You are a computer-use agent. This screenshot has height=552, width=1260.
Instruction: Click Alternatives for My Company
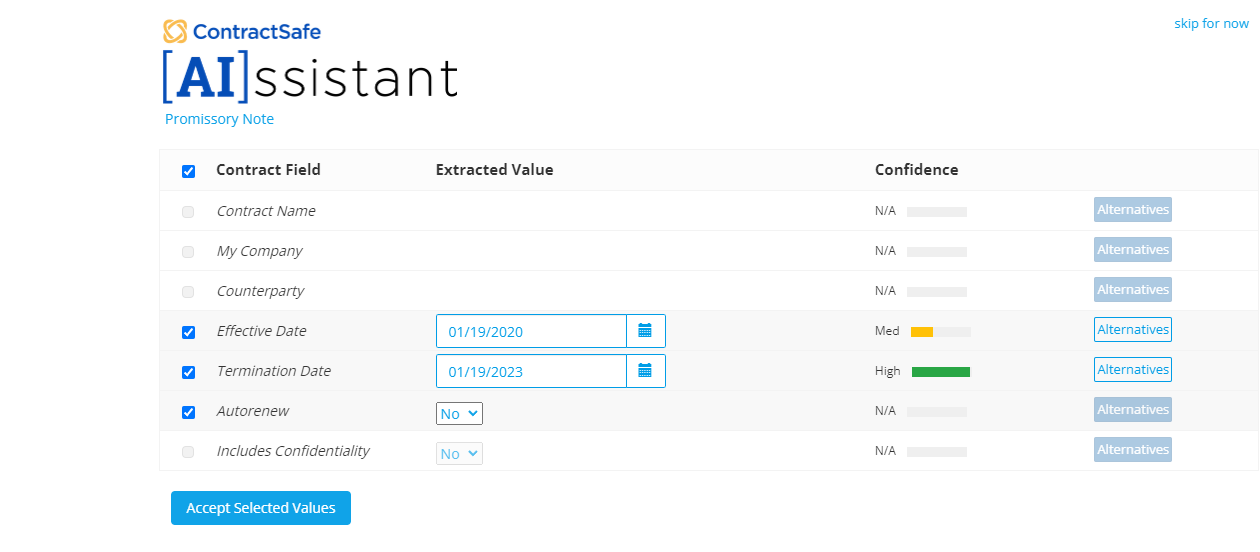pyautogui.click(x=1133, y=250)
